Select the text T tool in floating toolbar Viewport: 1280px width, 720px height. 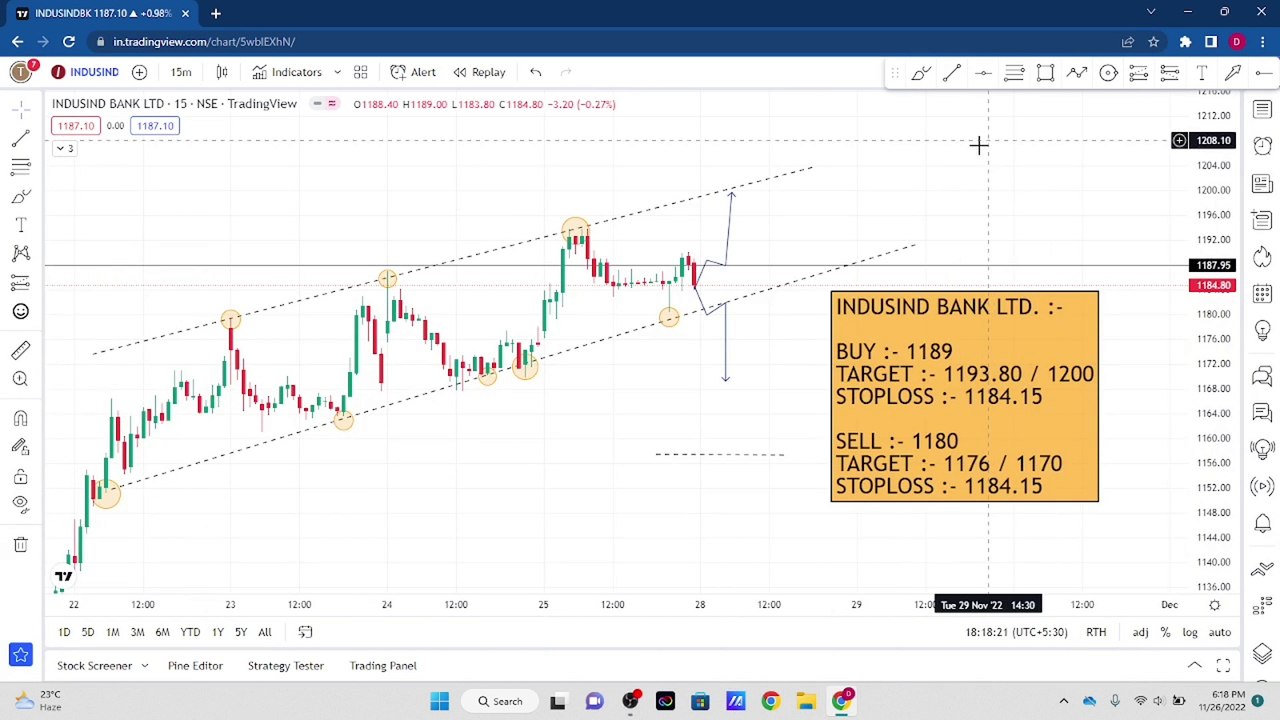1202,72
